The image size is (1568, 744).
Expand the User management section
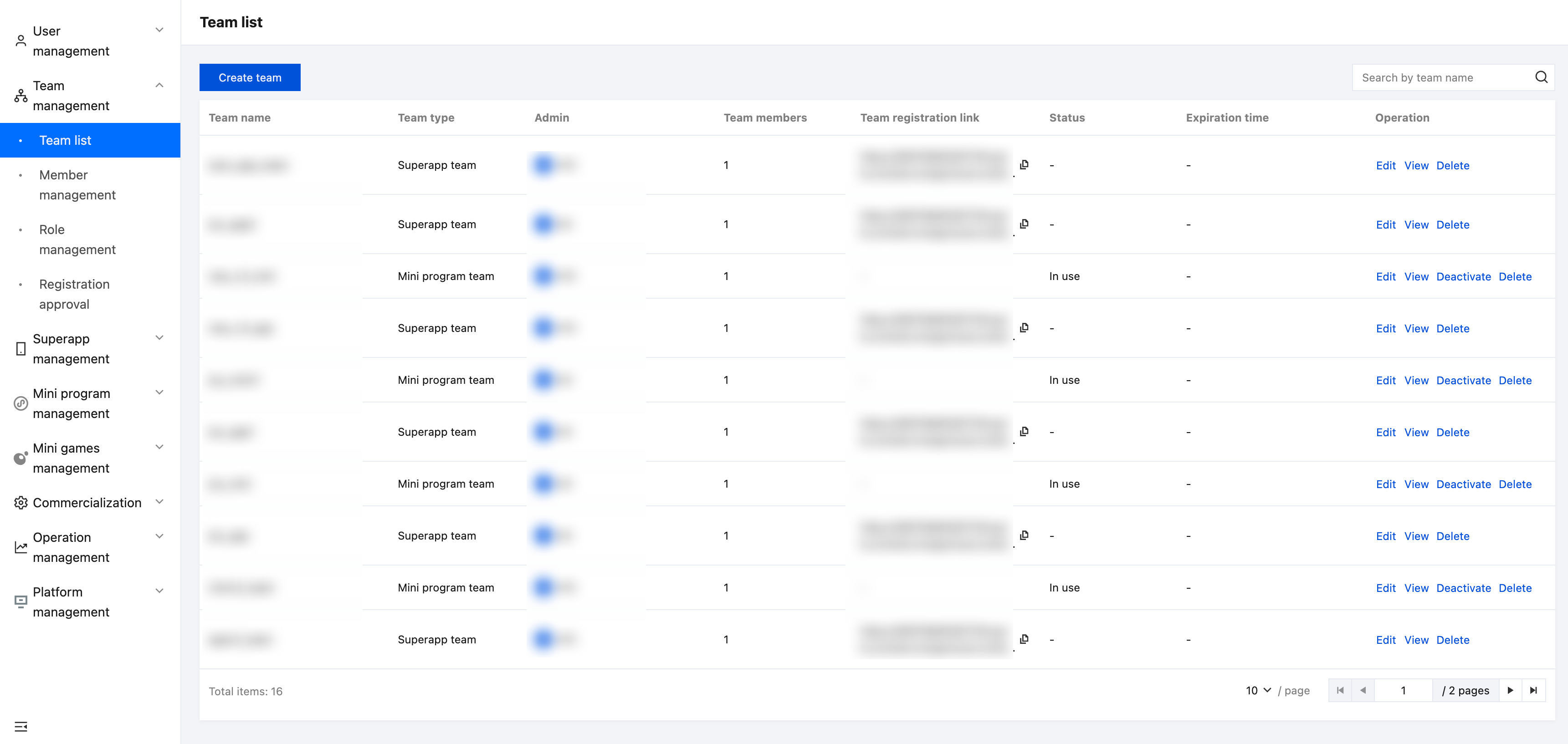159,31
